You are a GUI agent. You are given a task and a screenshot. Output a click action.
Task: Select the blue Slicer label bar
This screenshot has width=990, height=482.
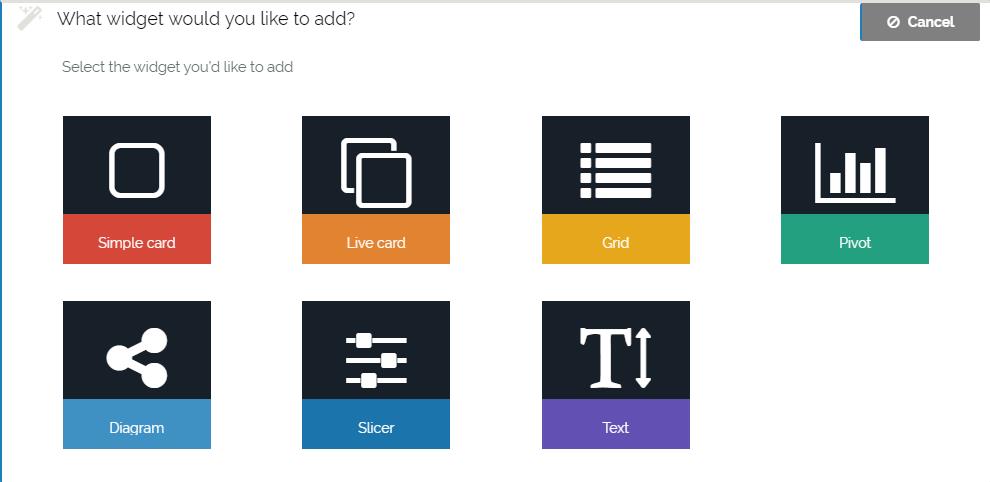coord(376,427)
